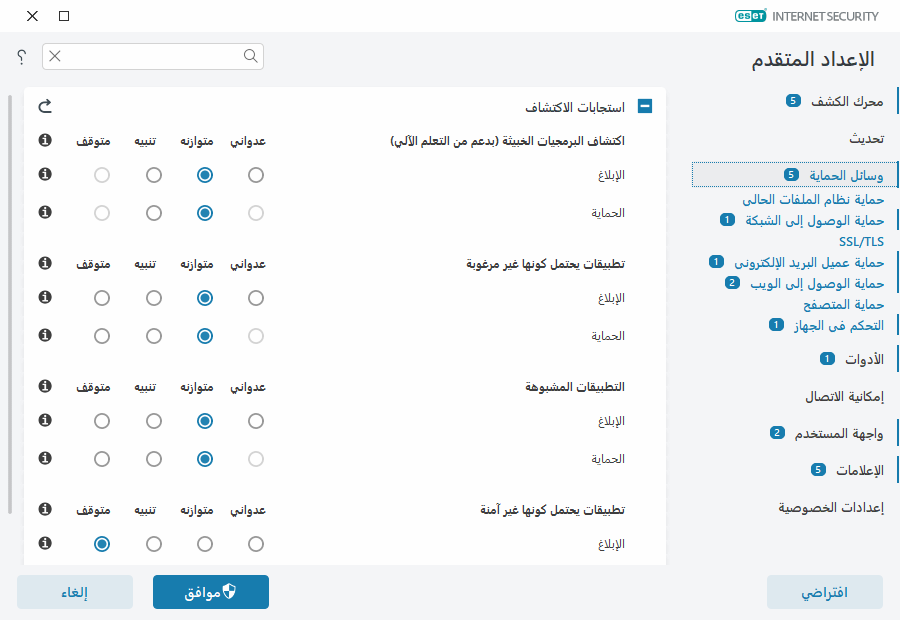Click the إلغاء button
The height and width of the screenshot is (620, 900).
click(x=74, y=591)
